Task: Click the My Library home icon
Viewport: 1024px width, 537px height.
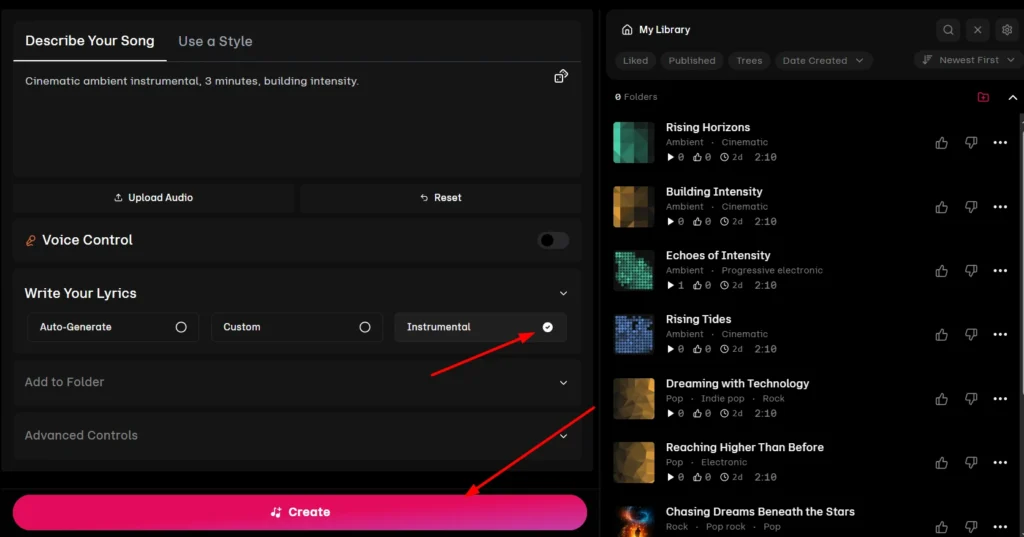Action: pos(627,29)
